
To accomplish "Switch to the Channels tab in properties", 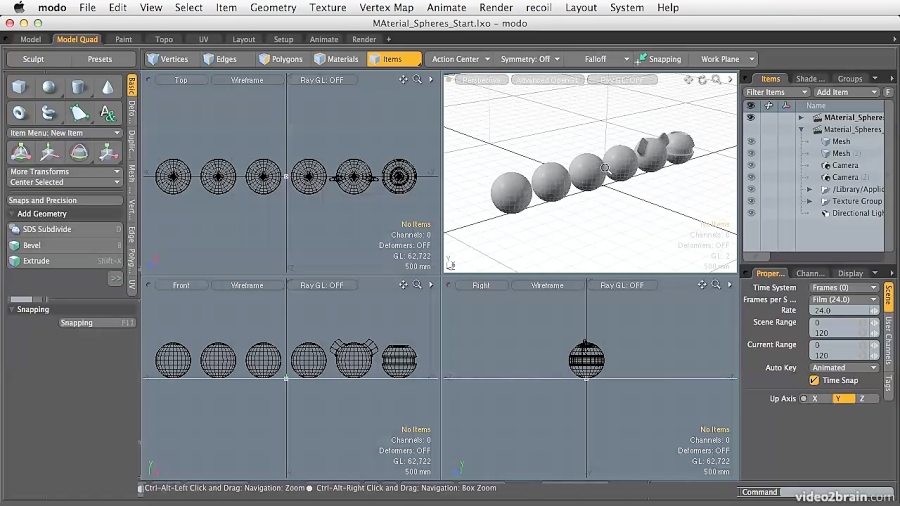I will 810,273.
